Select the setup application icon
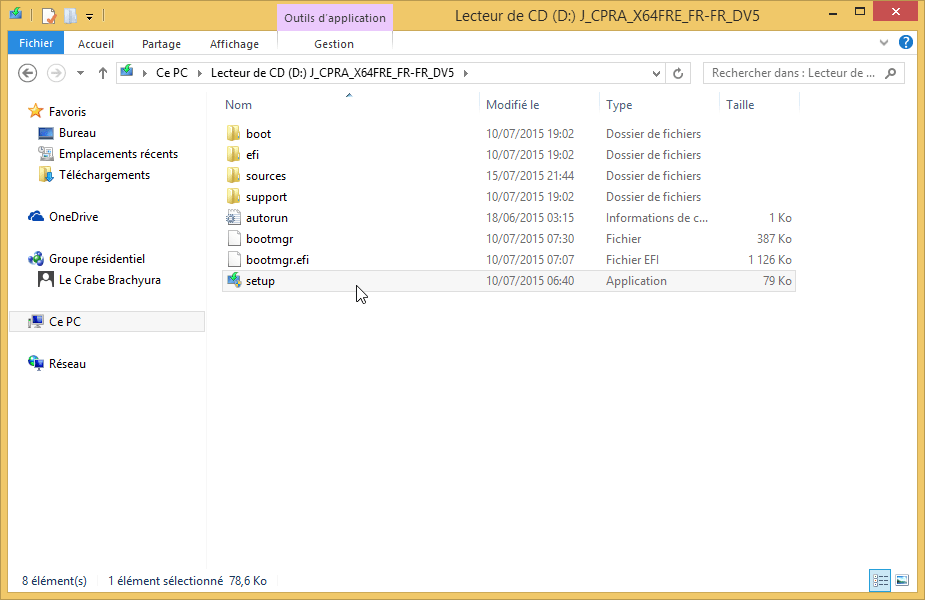Screen dimensions: 925x600 coord(234,280)
